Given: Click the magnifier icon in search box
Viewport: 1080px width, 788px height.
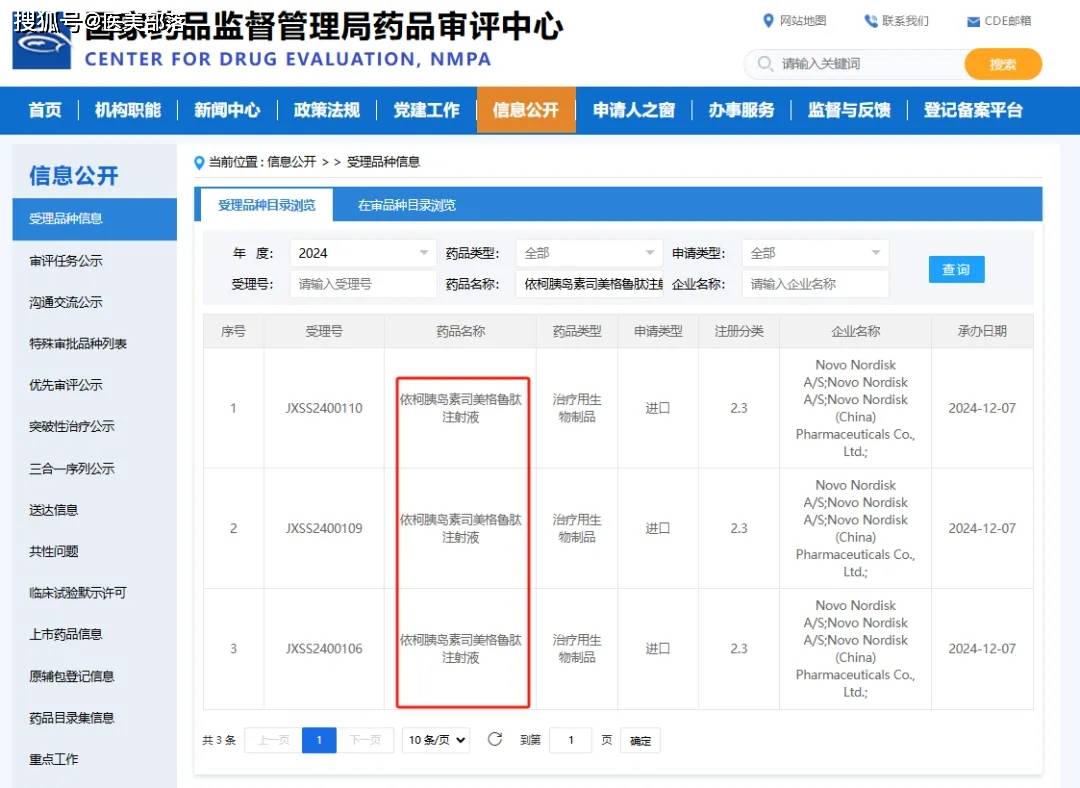Looking at the screenshot, I should (x=765, y=63).
